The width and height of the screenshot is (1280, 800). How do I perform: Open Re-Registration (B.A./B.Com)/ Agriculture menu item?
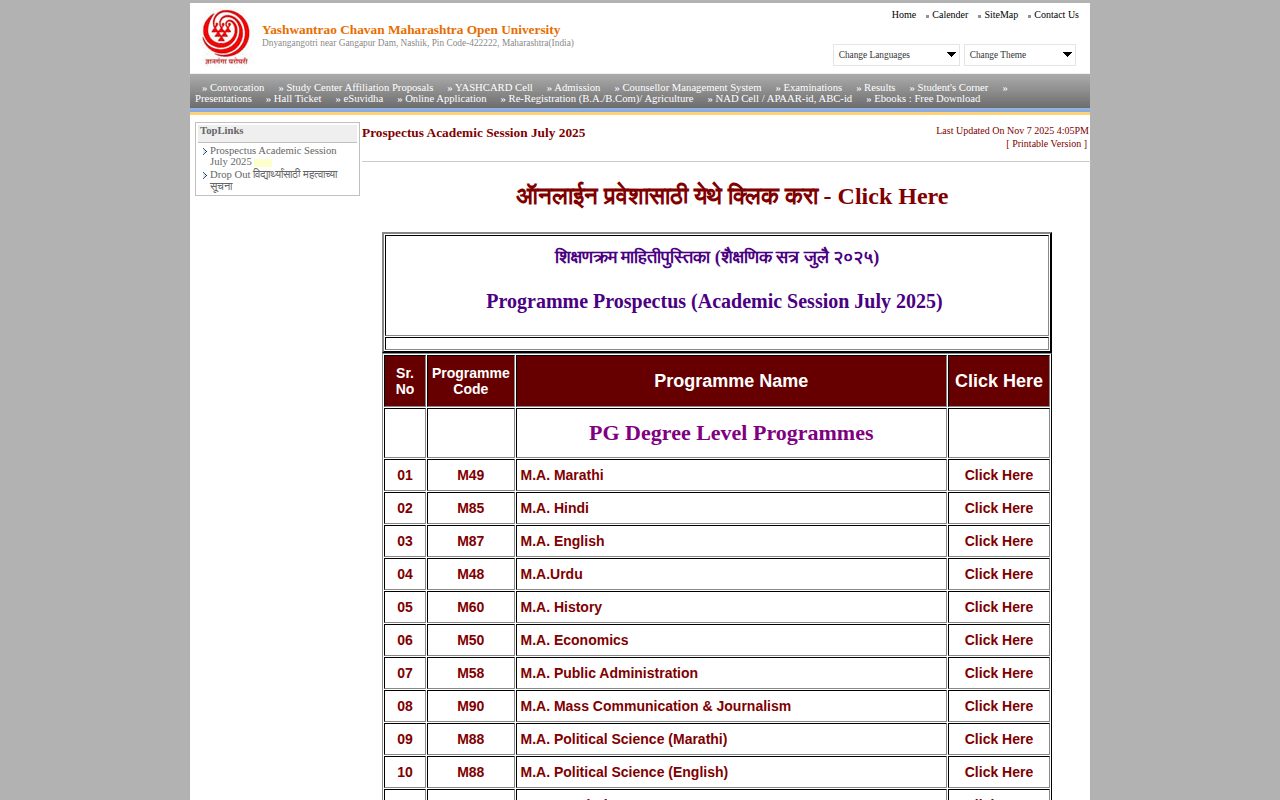coord(601,99)
